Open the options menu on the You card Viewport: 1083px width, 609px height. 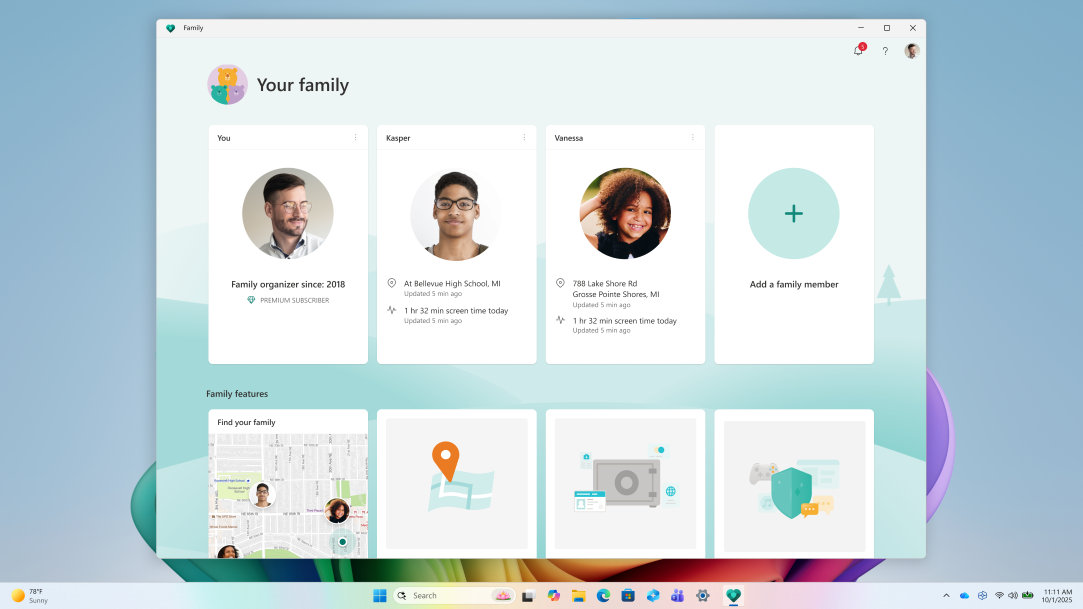point(355,138)
